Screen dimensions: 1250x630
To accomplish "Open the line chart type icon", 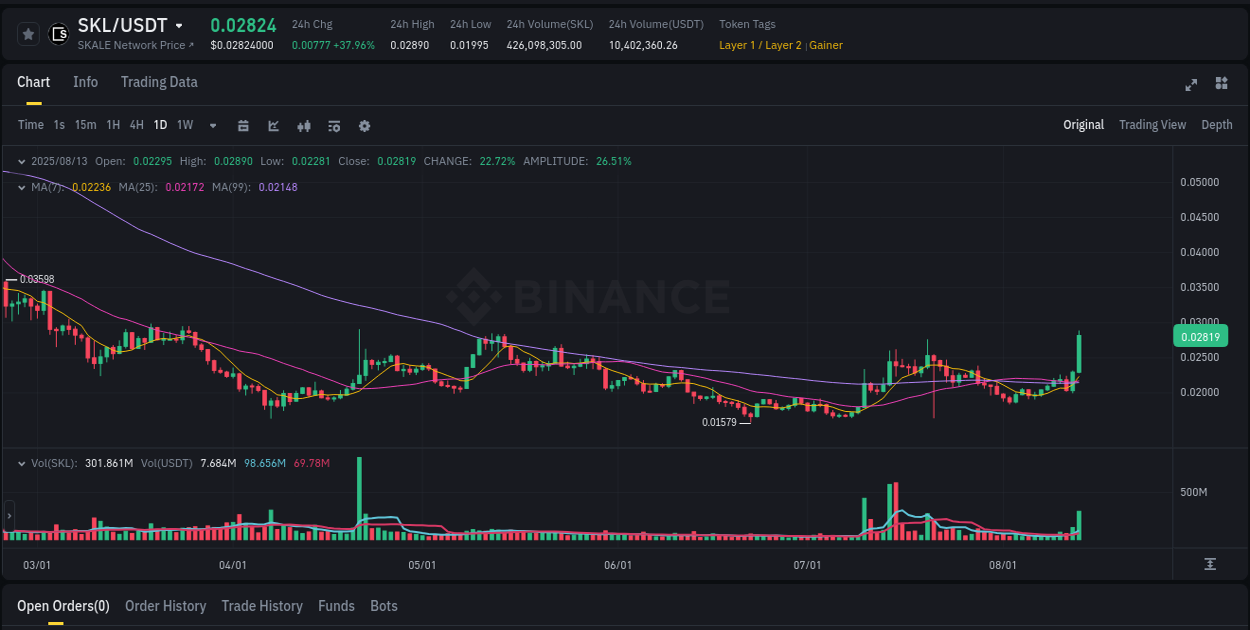I will [x=273, y=126].
